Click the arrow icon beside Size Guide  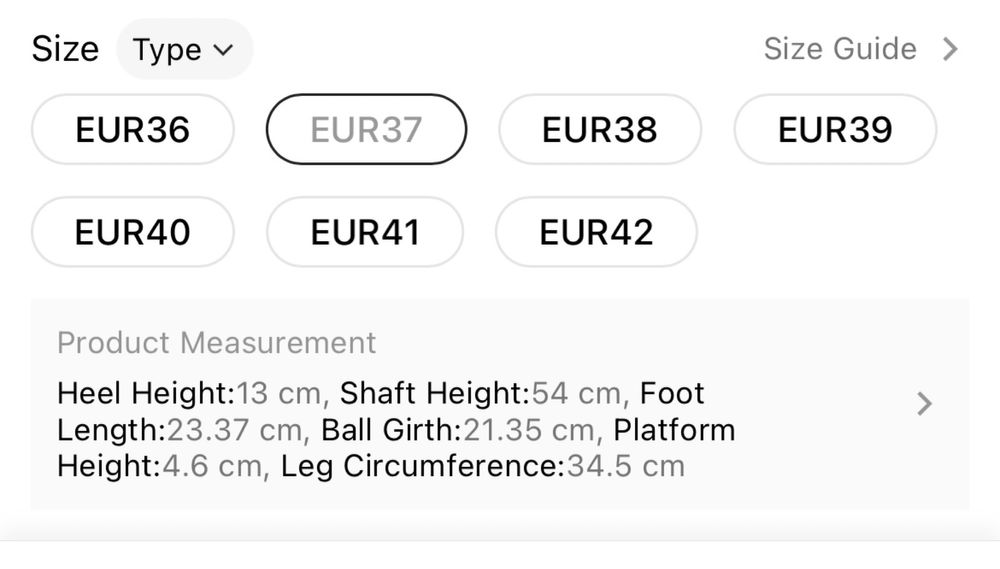point(950,49)
